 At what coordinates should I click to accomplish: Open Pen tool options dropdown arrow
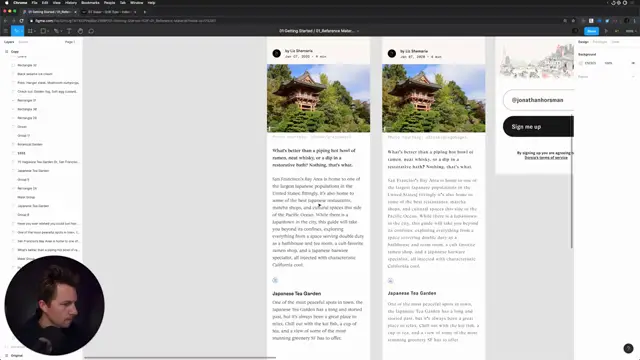tap(61, 31)
